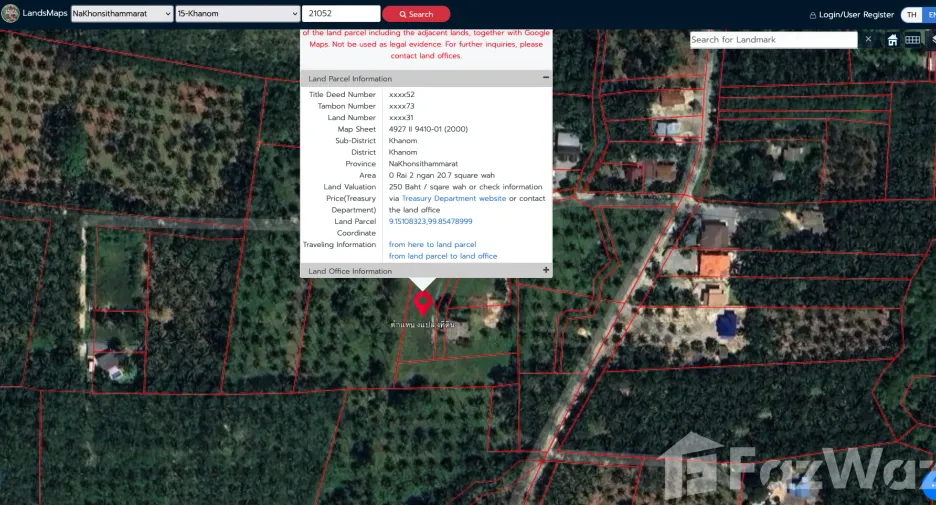The height and width of the screenshot is (505, 936).
Task: Click the red Search button
Action: click(416, 14)
